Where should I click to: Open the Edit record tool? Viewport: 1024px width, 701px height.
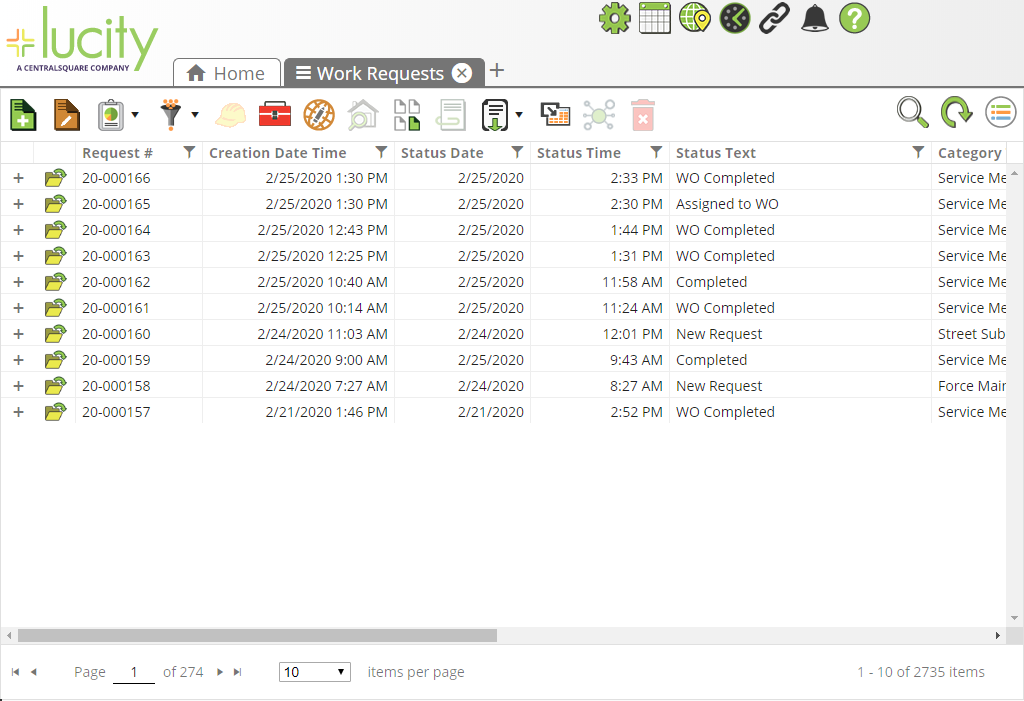pos(66,114)
